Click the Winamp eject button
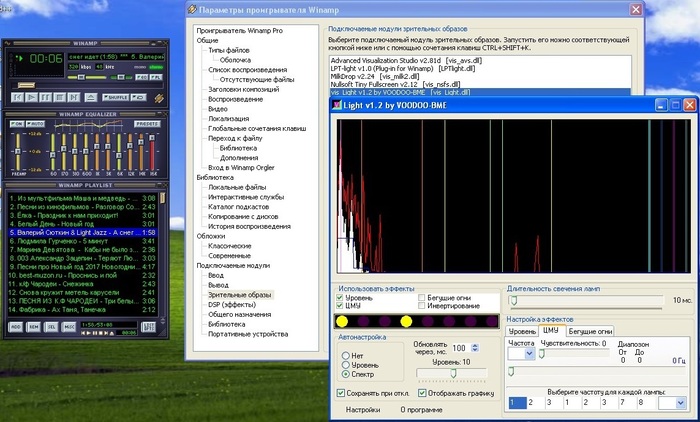 92,97
